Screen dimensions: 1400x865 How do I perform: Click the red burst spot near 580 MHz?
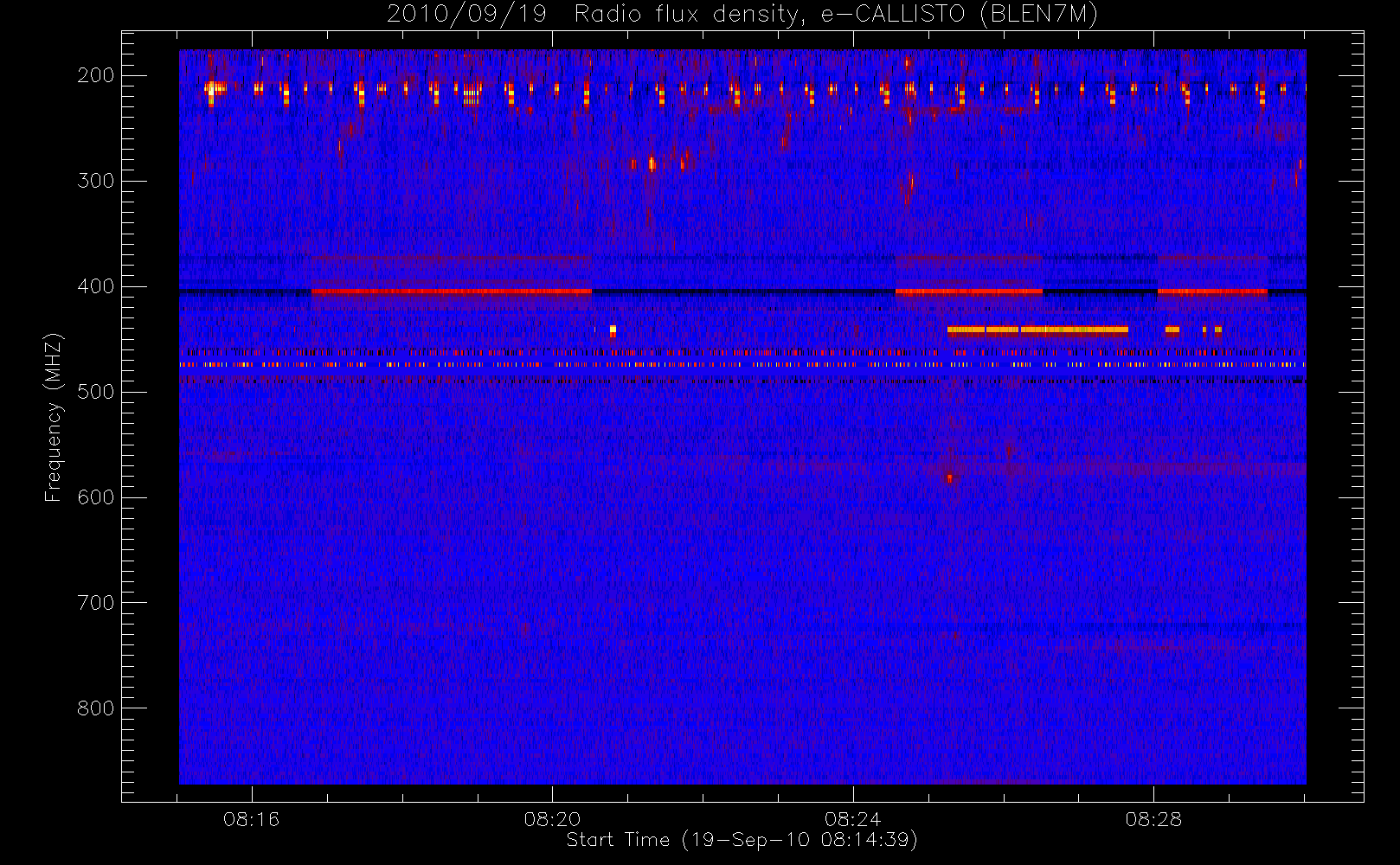point(949,477)
